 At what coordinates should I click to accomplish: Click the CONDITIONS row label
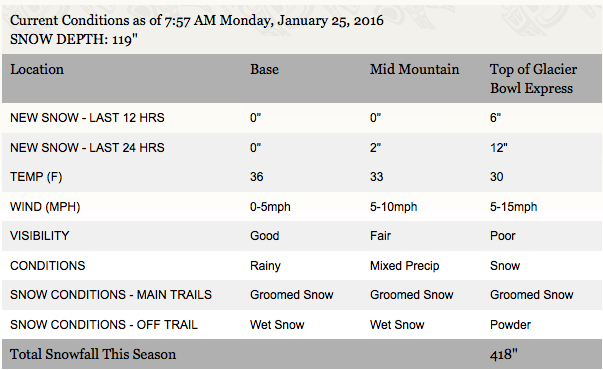[48, 266]
